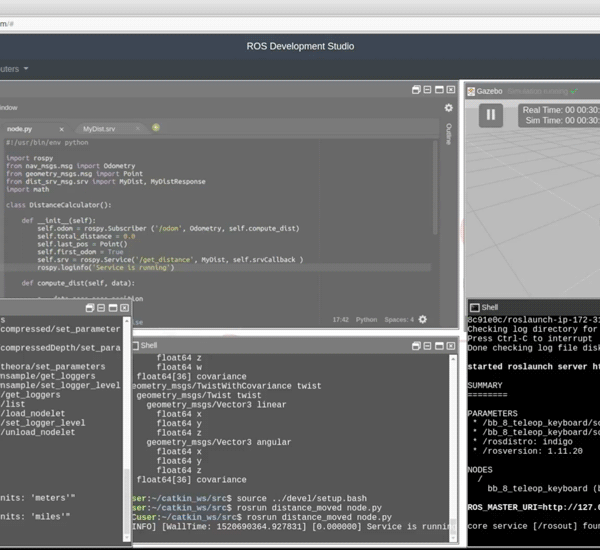600x550 pixels.
Task: Click '/unload_nodelet' in the left shell
Action: [x=38, y=432]
